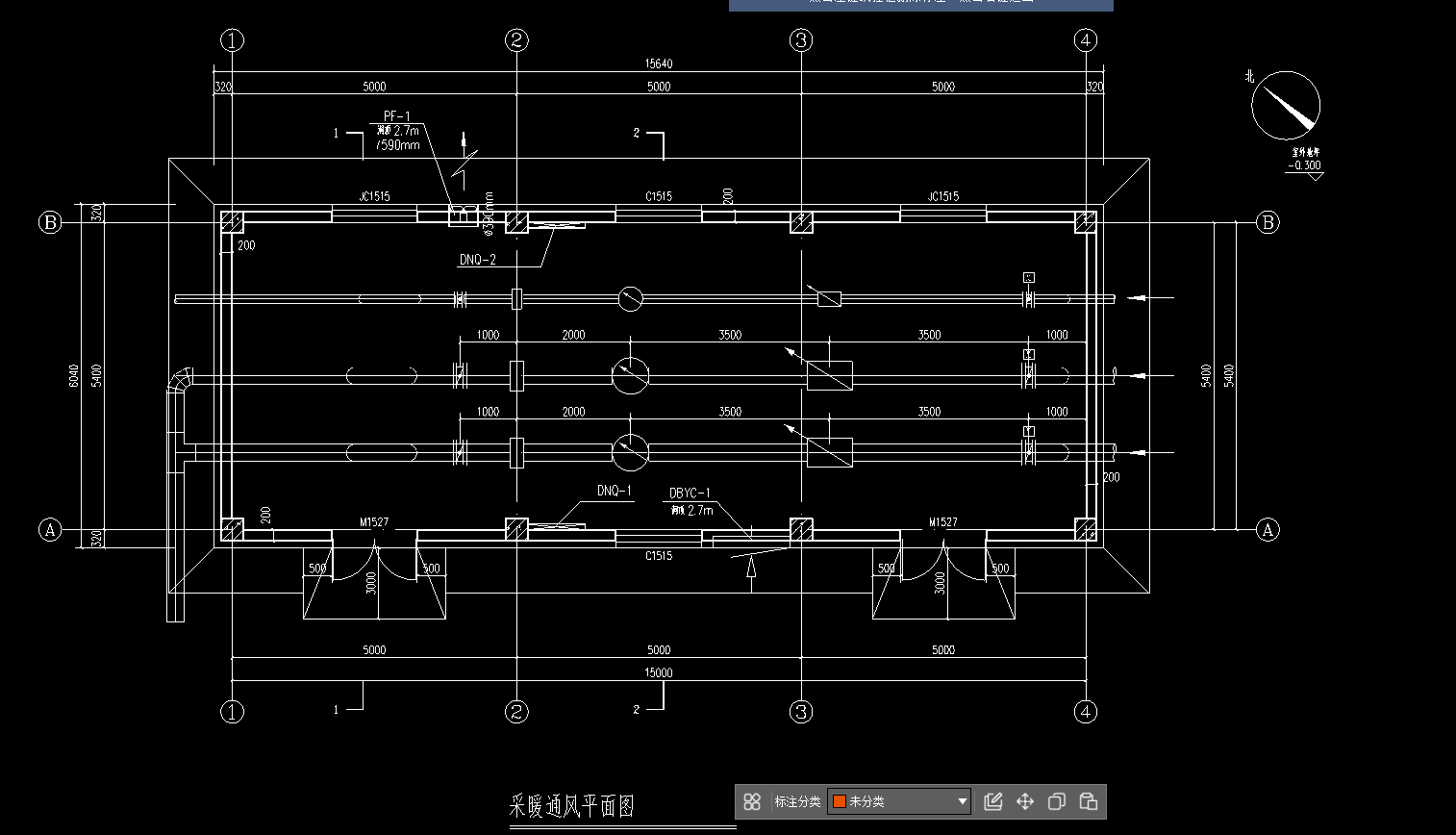Open the four-squares category grid icon

pyautogui.click(x=752, y=801)
